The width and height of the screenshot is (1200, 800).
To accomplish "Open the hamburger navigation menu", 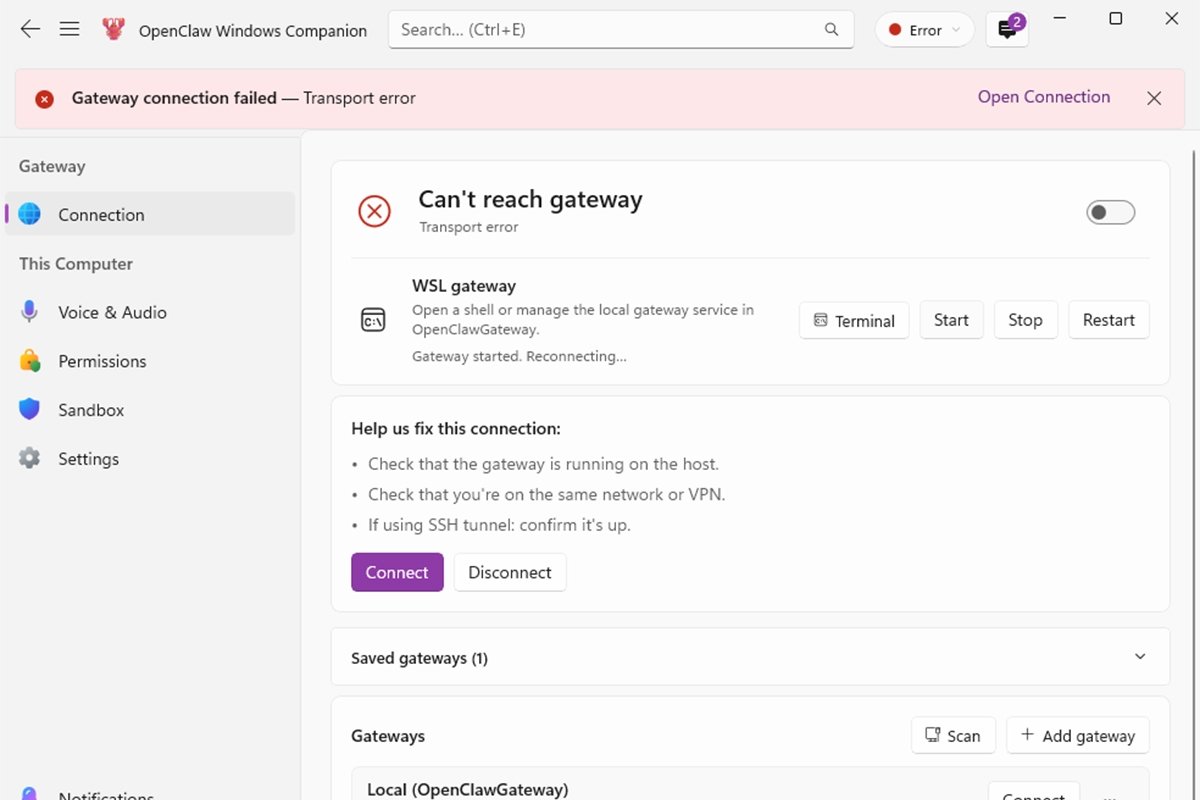I will point(69,30).
